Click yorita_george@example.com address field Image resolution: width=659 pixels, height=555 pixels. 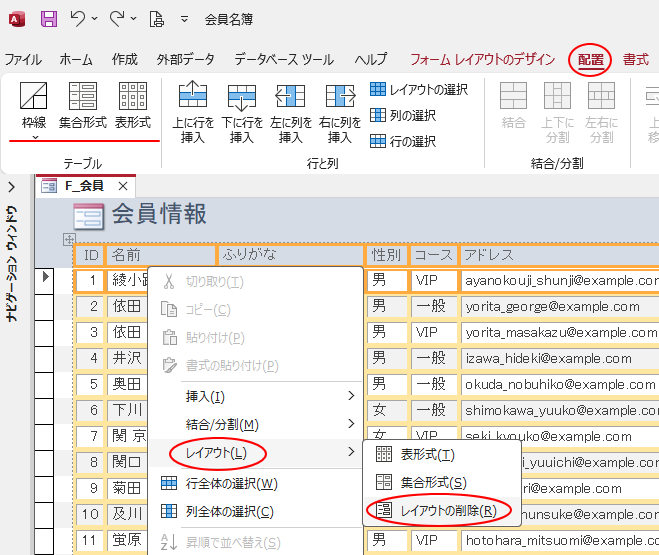[560, 306]
